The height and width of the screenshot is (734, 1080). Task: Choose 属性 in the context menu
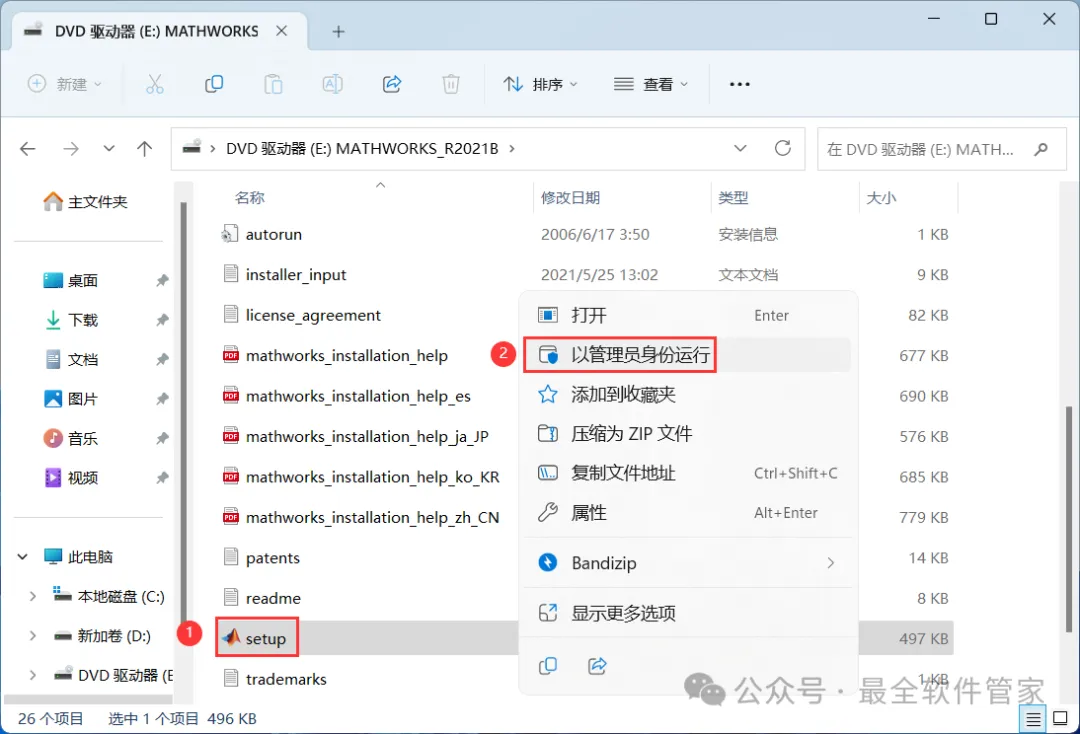pos(687,512)
